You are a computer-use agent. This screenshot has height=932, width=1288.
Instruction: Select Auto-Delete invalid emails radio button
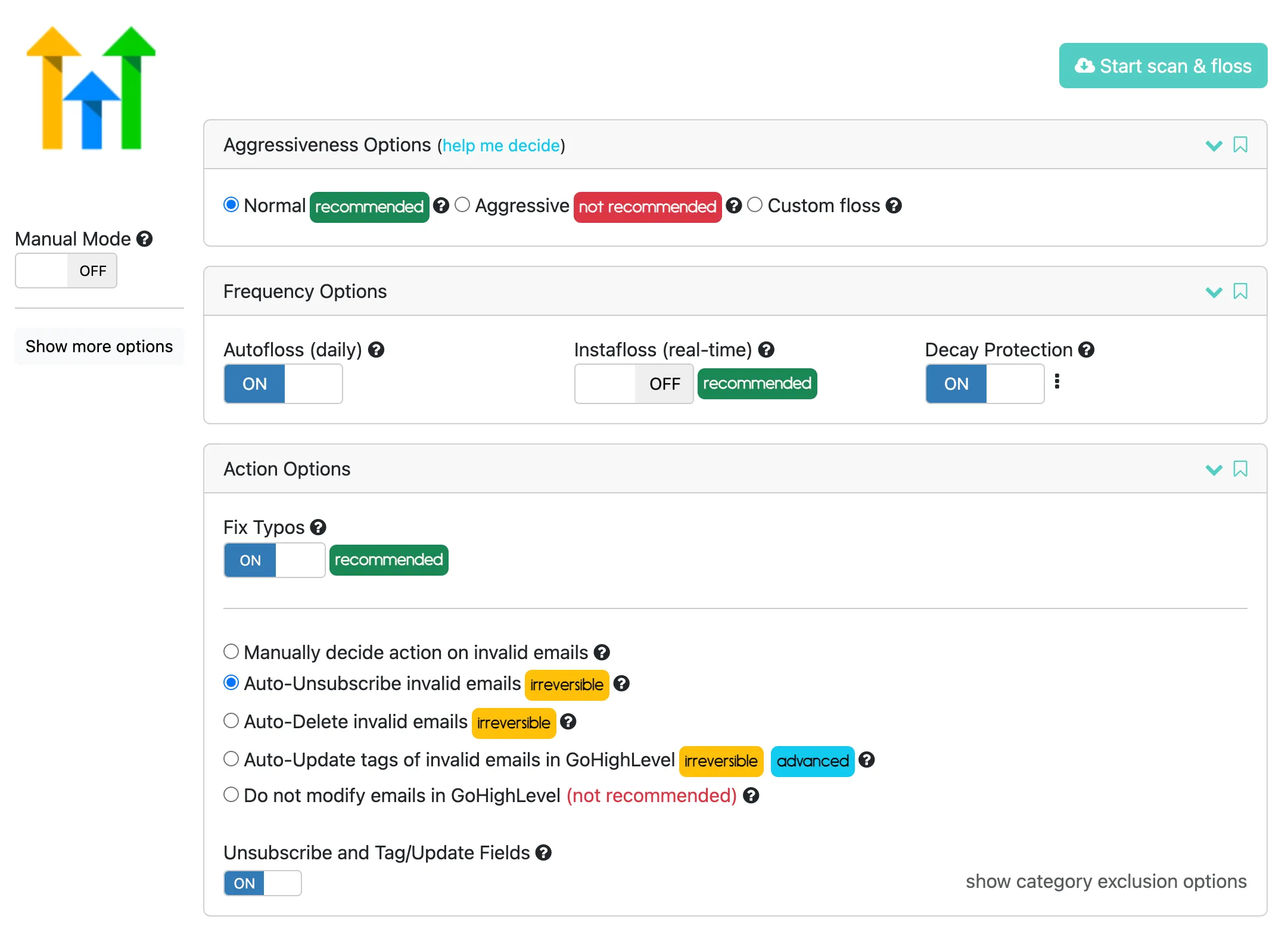tap(231, 720)
